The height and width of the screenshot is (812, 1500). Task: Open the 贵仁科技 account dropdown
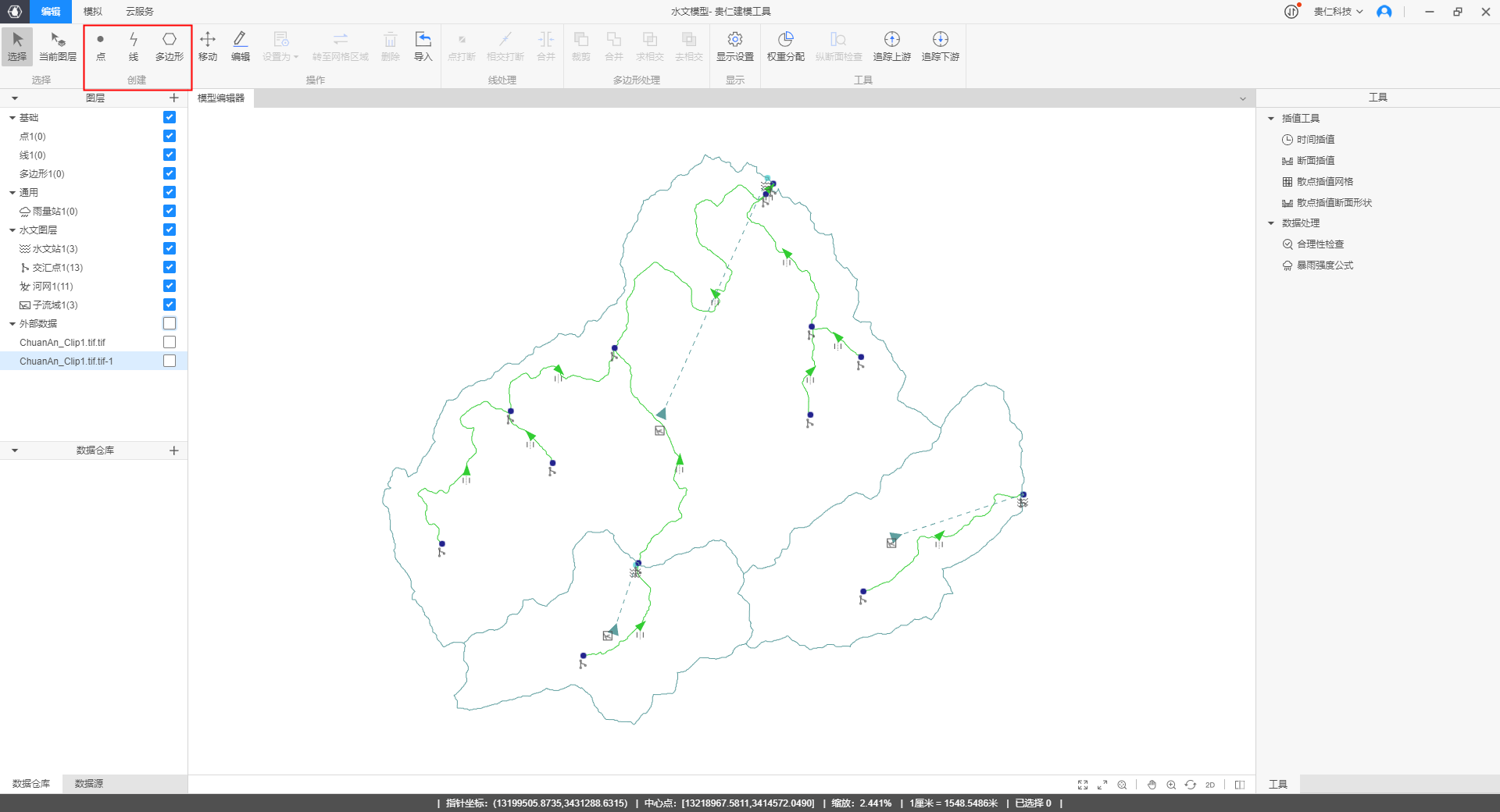[x=1337, y=12]
